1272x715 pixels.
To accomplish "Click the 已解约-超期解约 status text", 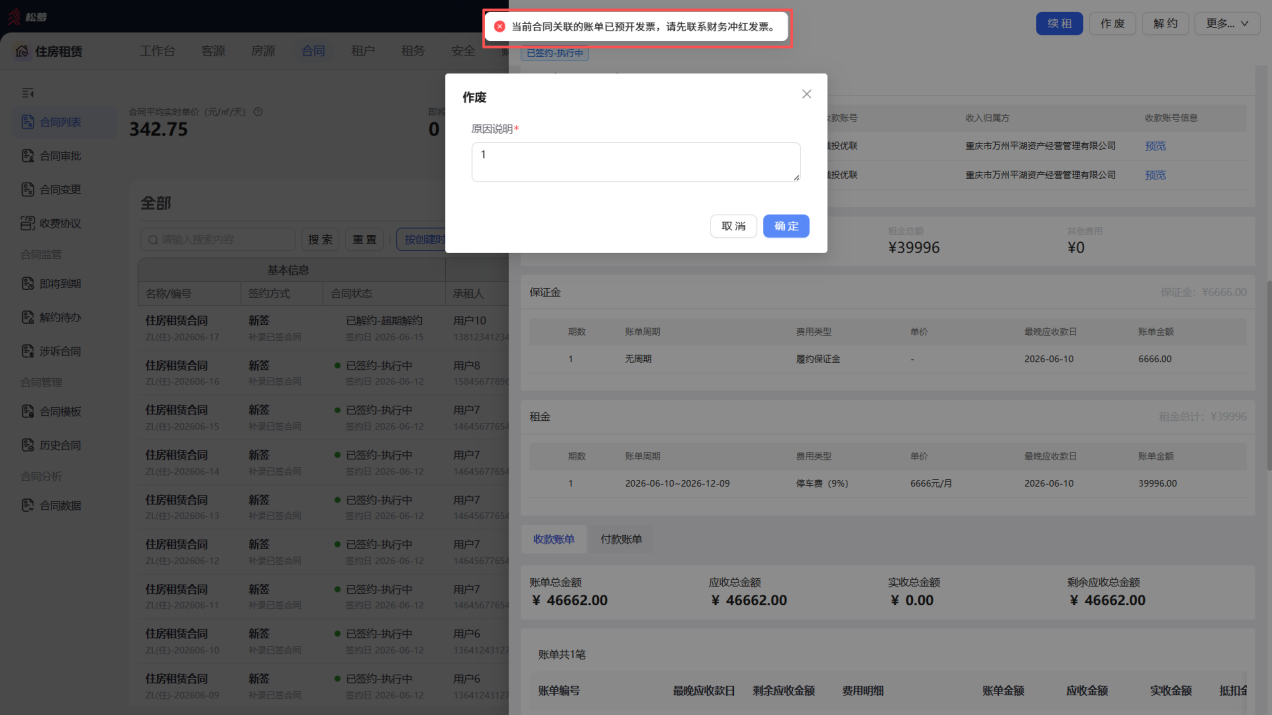I will 384,321.
